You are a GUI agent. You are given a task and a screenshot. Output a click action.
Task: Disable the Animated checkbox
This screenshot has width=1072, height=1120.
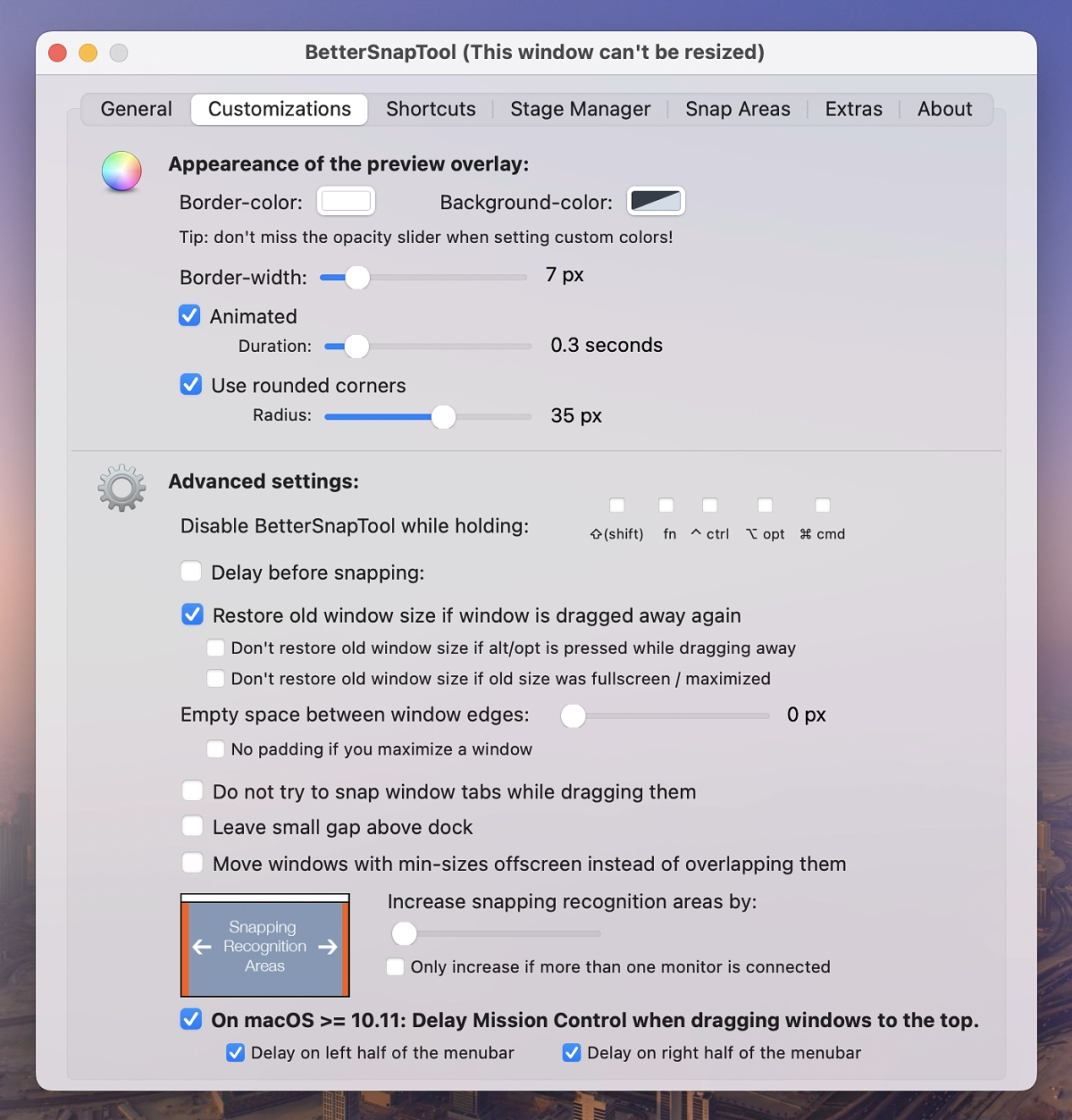click(x=189, y=315)
